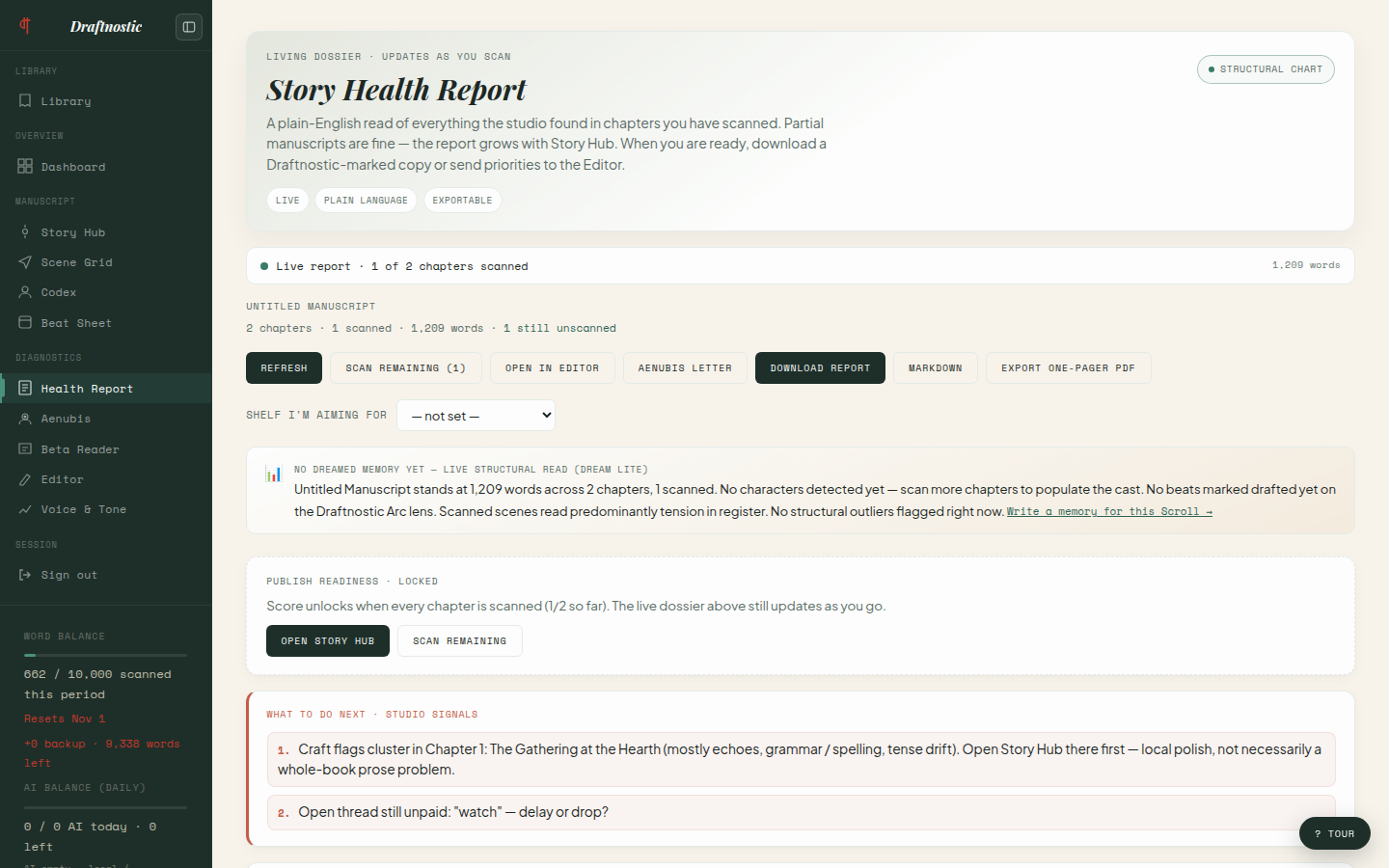
Task: Click Scan Remaining in Publish Readiness card
Action: point(459,640)
